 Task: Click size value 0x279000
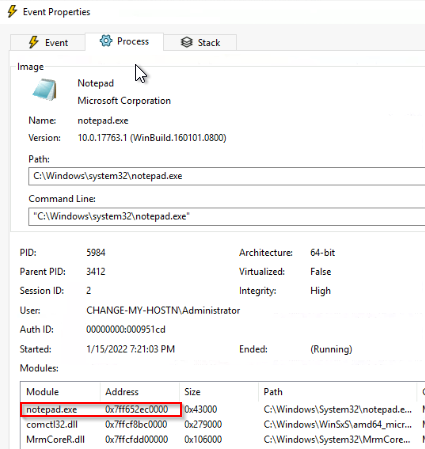pos(203,424)
